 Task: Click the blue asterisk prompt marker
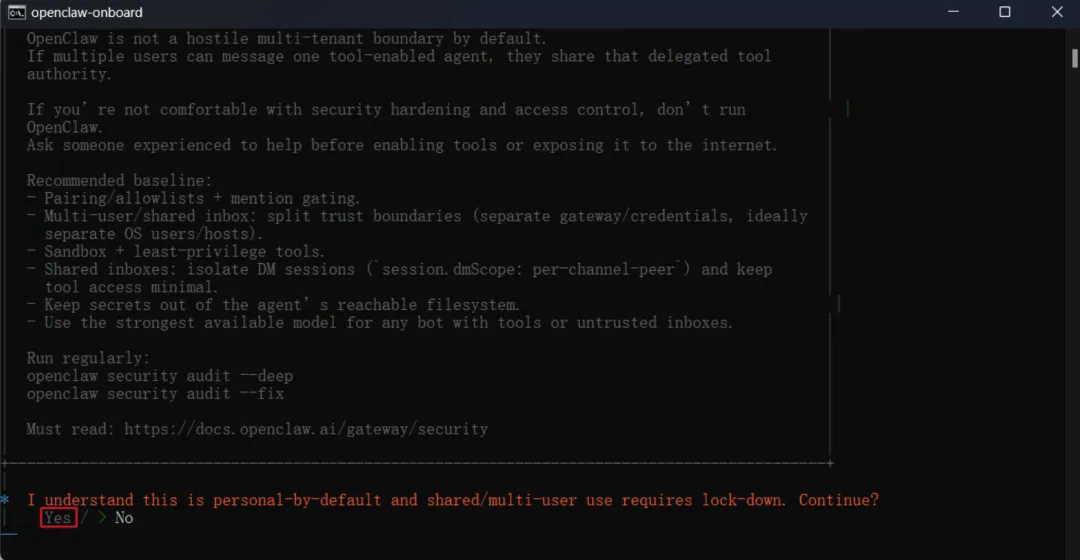[x=6, y=500]
